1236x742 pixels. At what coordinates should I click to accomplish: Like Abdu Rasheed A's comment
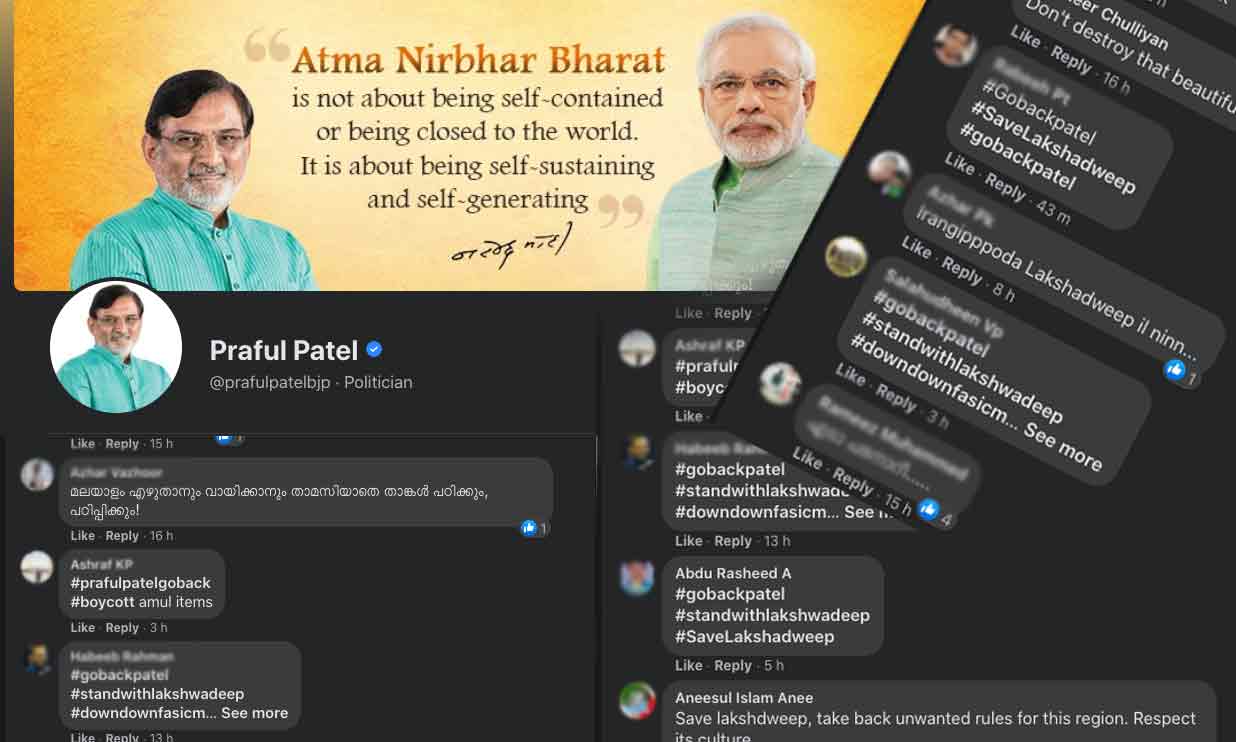pos(689,665)
